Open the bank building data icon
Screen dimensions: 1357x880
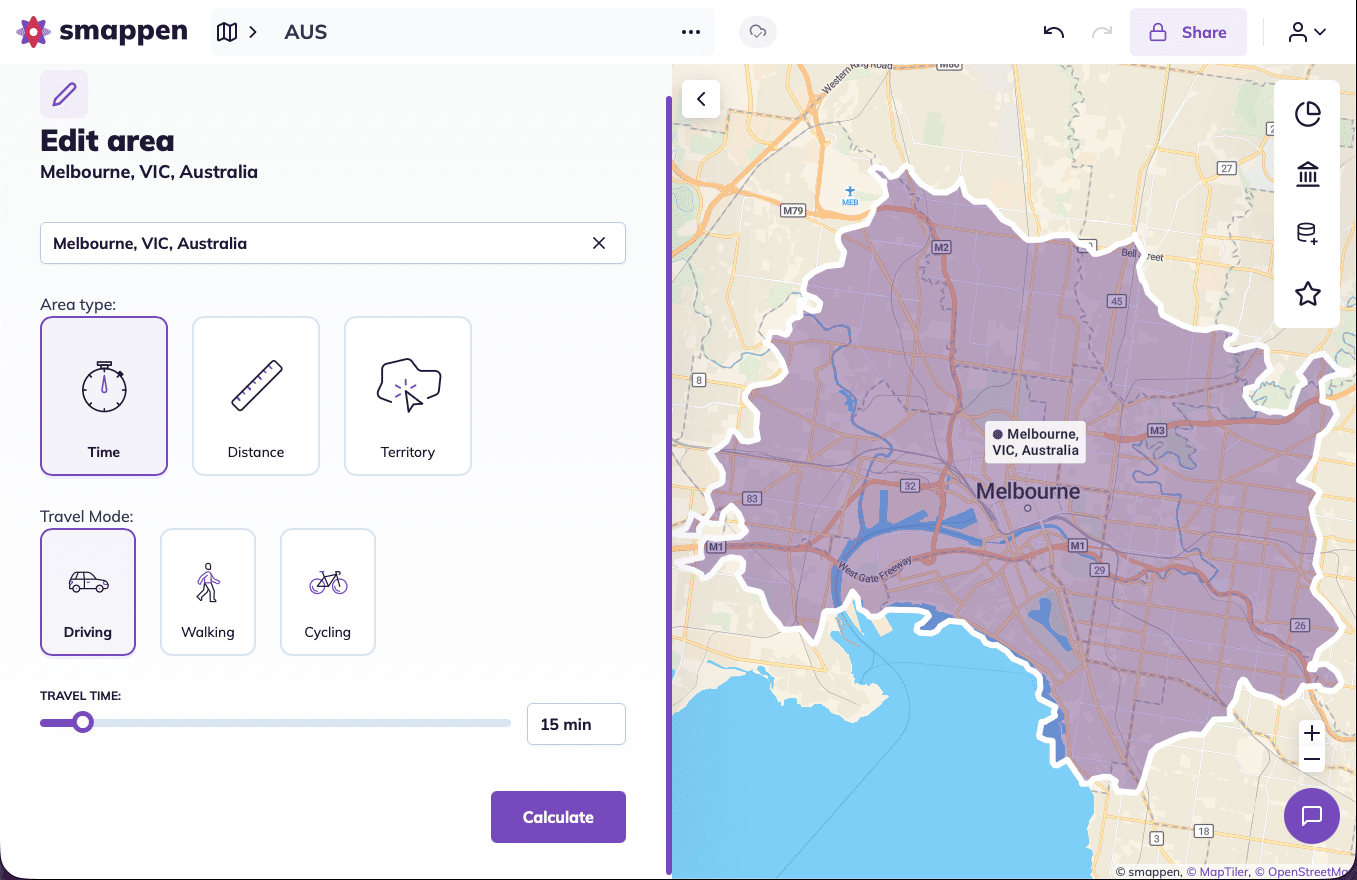[1307, 175]
